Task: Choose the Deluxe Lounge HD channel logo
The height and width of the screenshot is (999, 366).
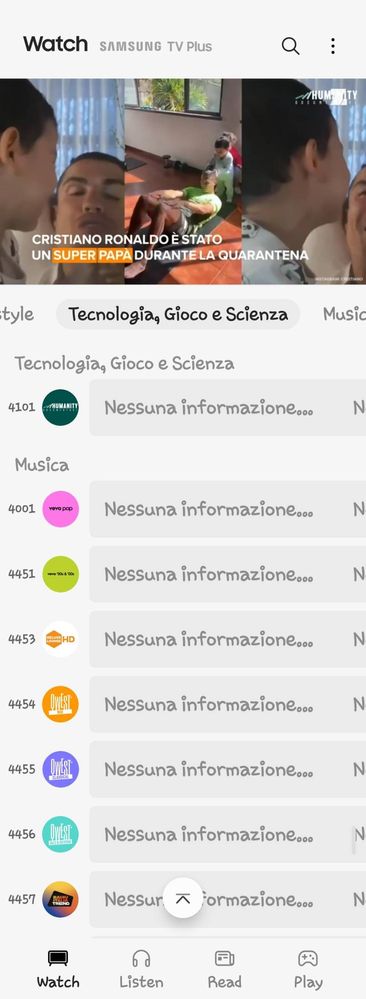Action: [61, 639]
